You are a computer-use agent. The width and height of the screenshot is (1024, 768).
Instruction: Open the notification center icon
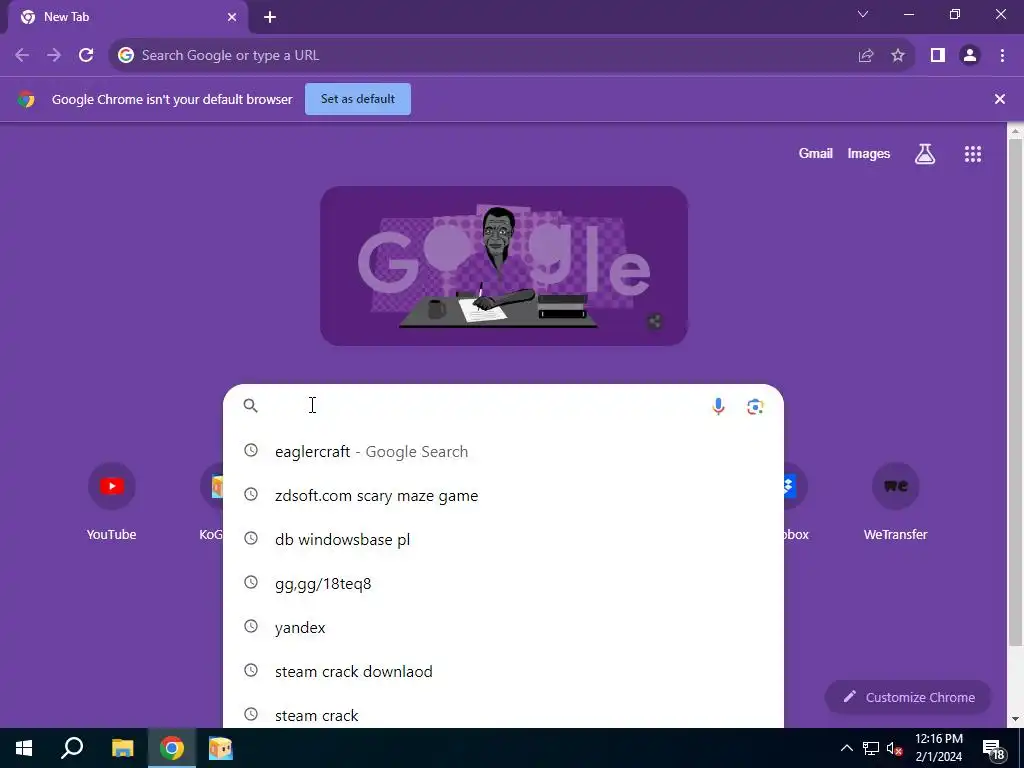pos(994,748)
